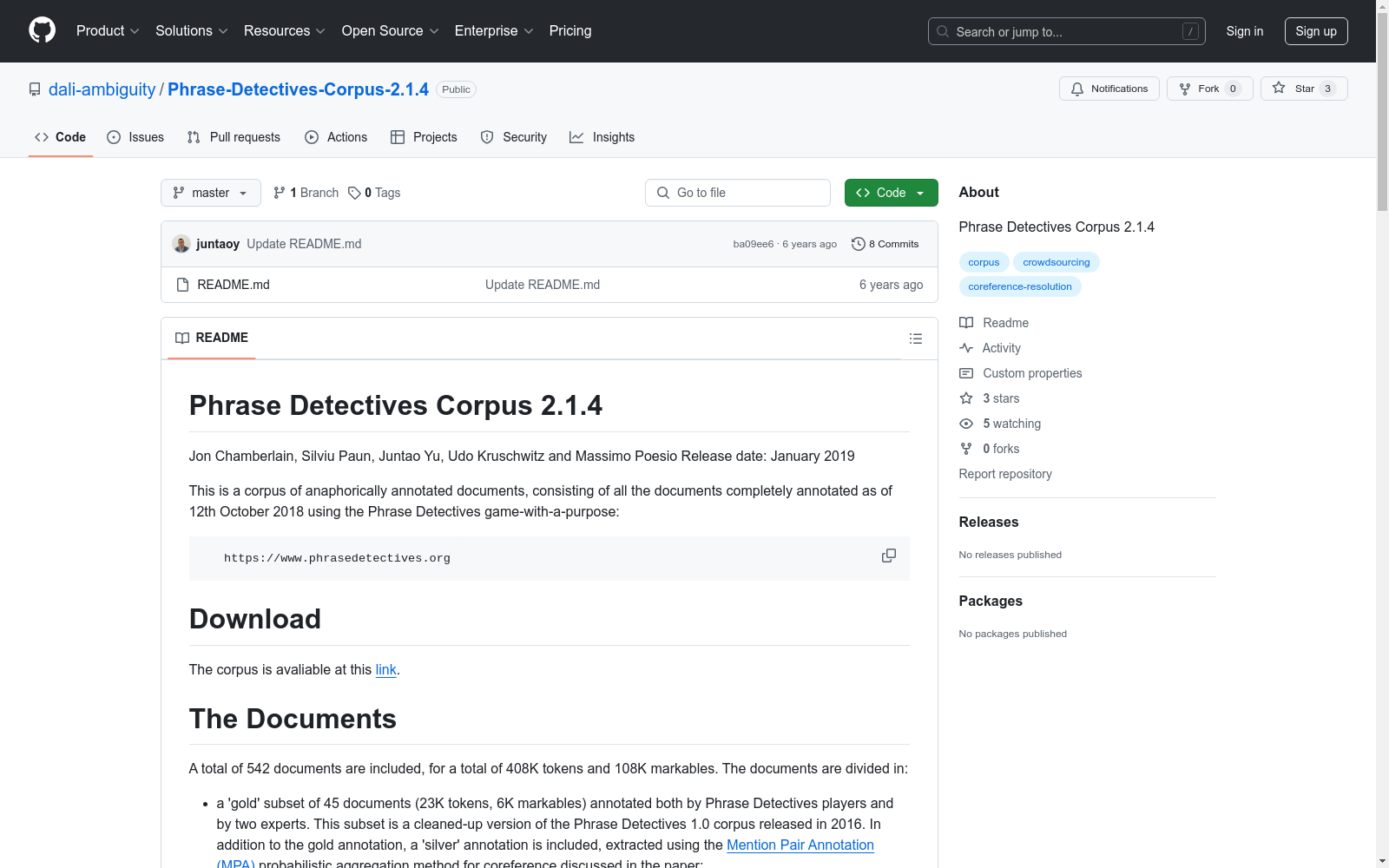Click the README tab header
1389x868 pixels.
pos(212,338)
